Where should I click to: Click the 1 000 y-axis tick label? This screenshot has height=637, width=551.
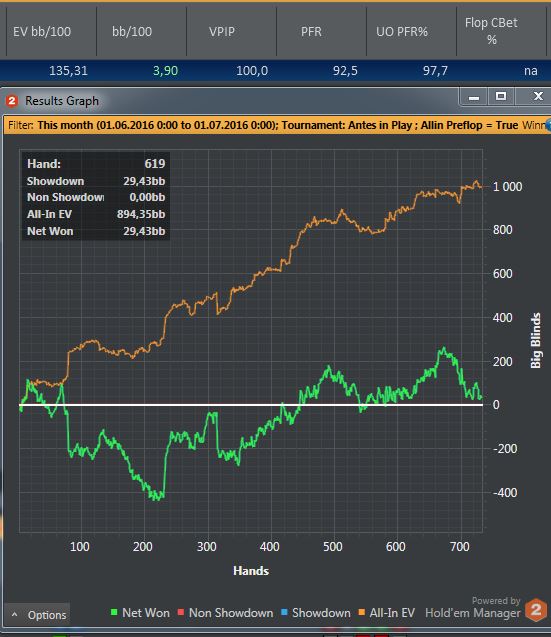pos(508,186)
